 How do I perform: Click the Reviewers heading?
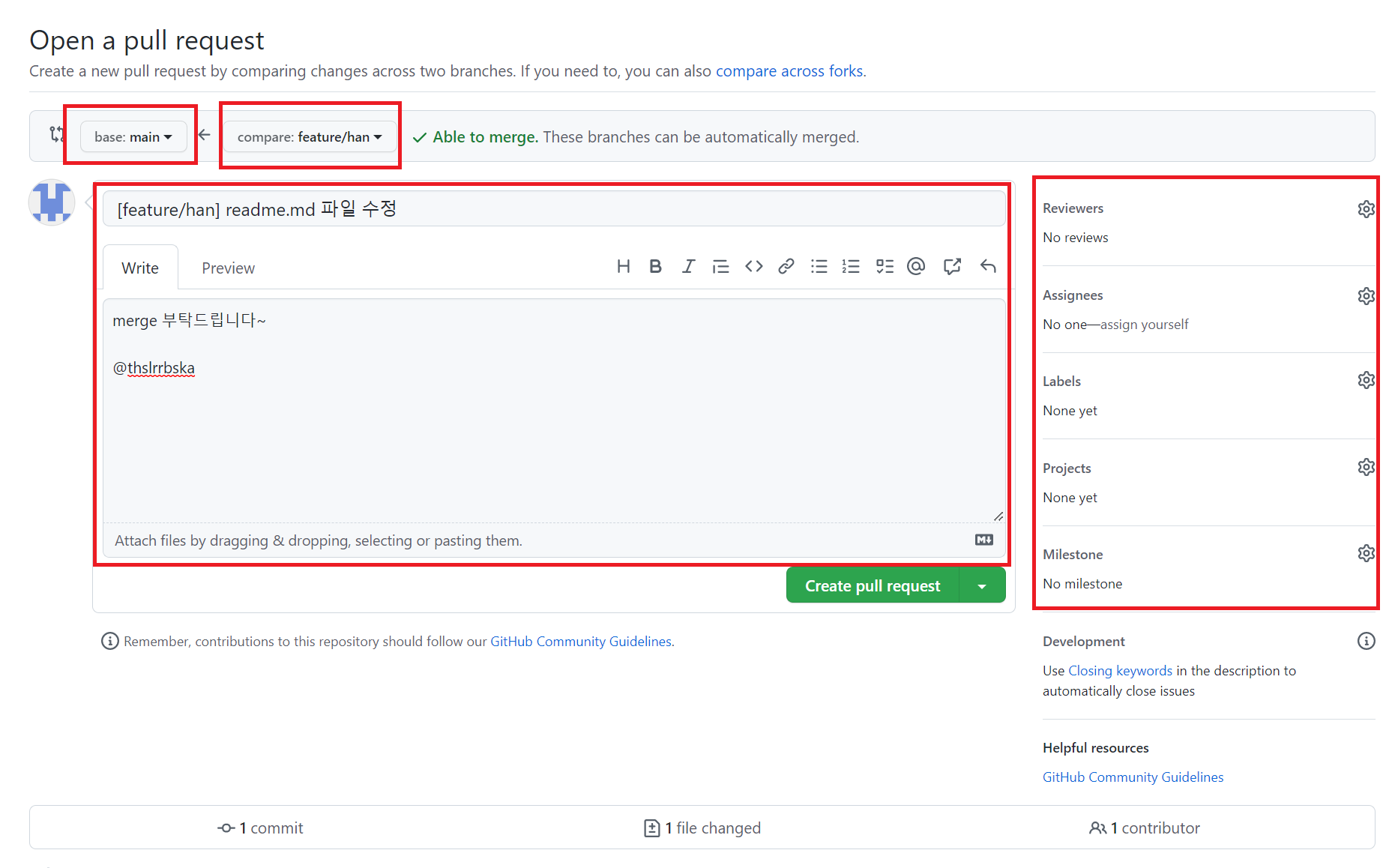[x=1073, y=208]
